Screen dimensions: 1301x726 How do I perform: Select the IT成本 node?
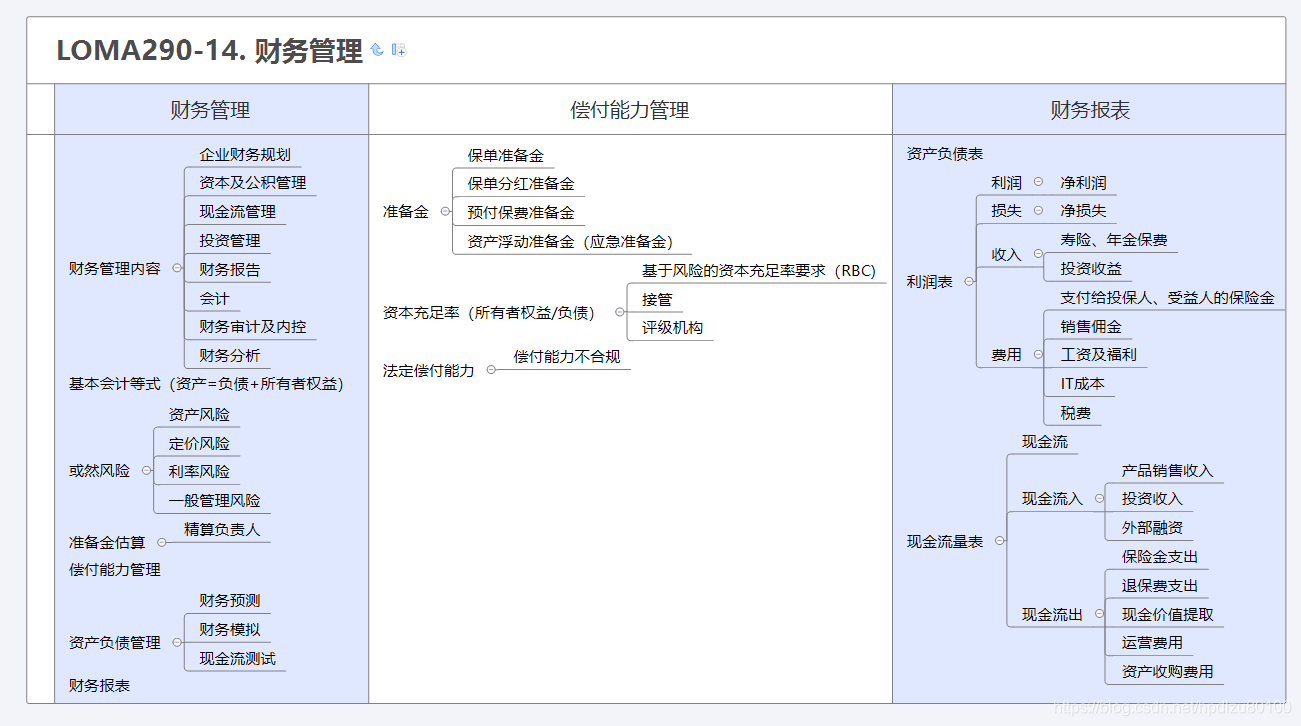pos(1082,384)
